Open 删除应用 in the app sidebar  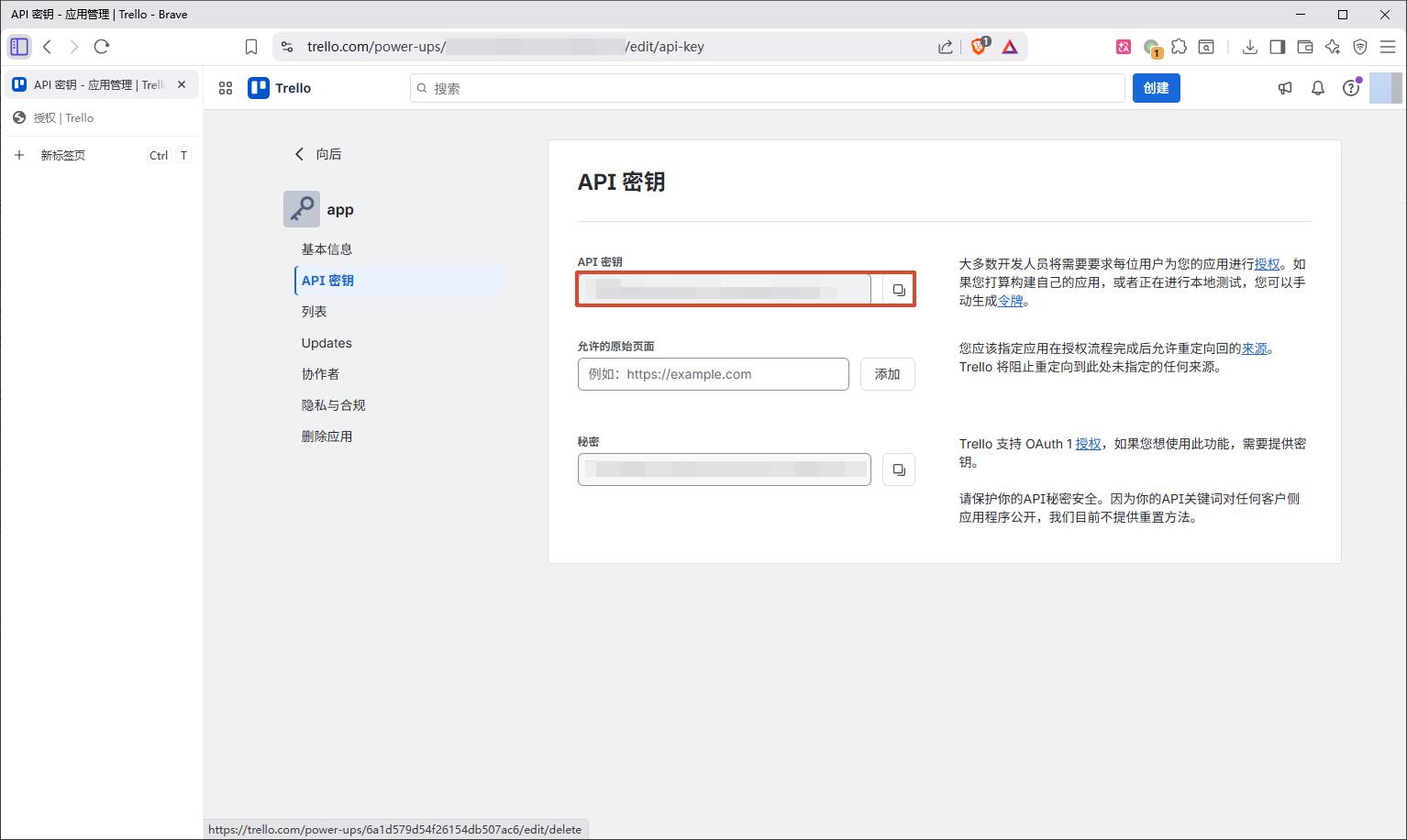pos(327,437)
